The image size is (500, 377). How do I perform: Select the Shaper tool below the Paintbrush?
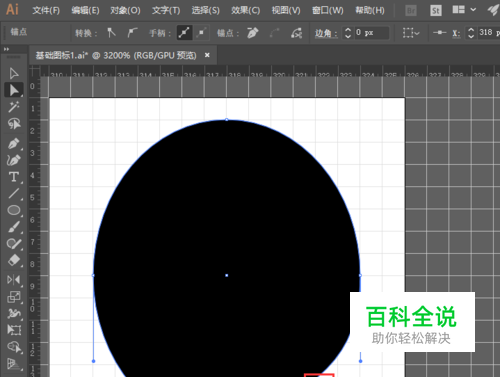coord(14,244)
